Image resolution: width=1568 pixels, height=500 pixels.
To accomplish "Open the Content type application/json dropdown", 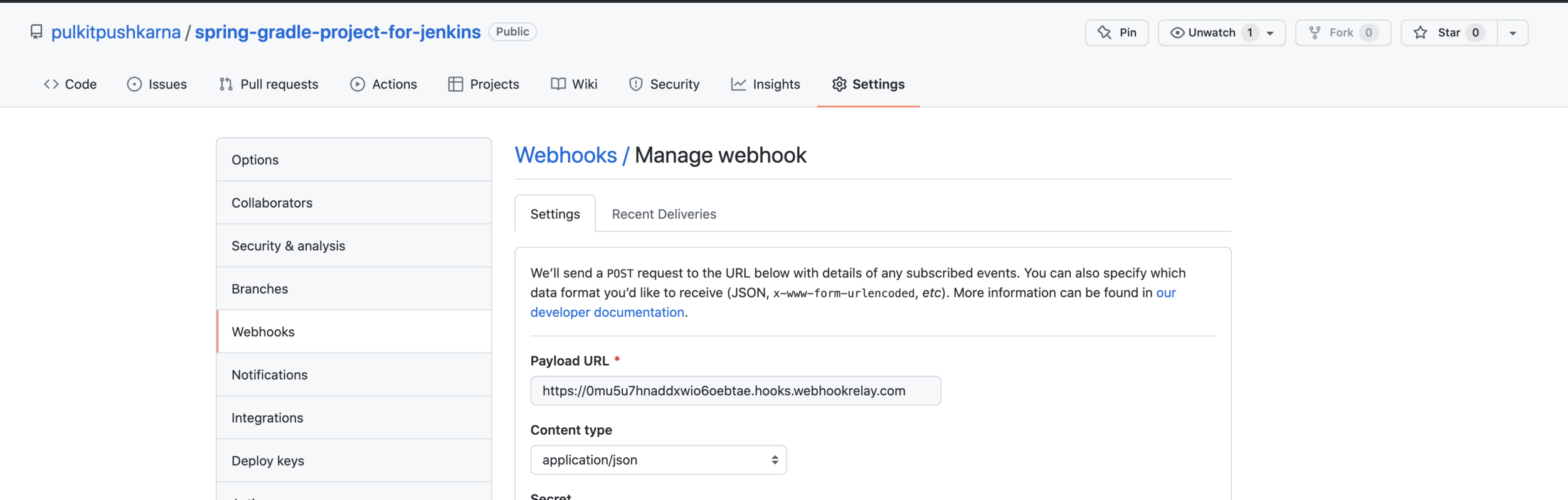I will point(659,460).
